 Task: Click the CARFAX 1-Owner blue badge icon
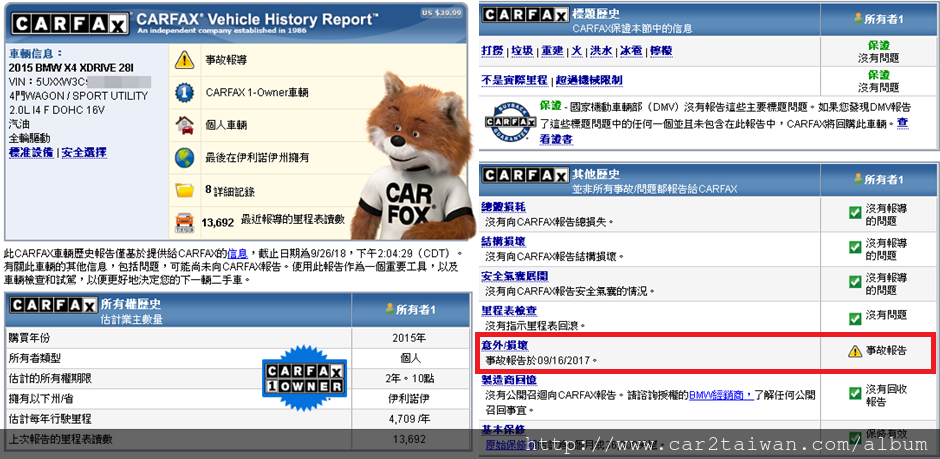tap(184, 93)
